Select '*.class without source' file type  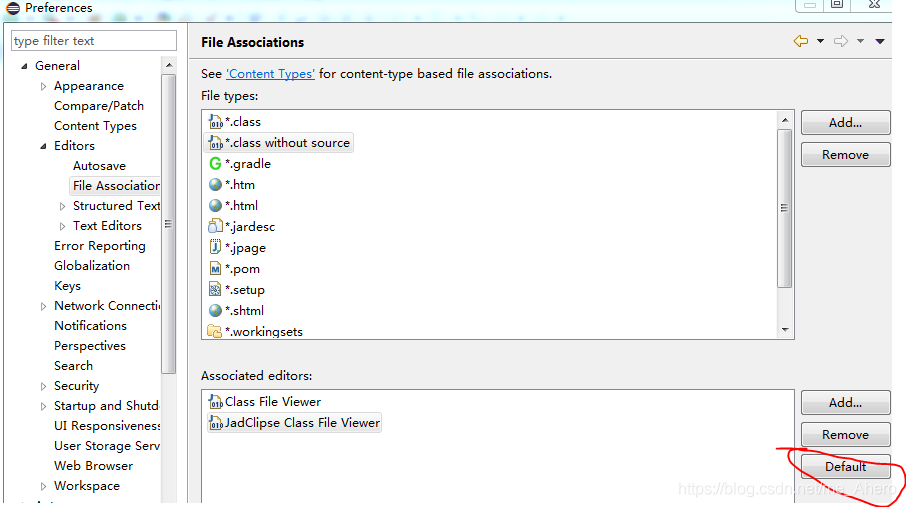coord(279,143)
